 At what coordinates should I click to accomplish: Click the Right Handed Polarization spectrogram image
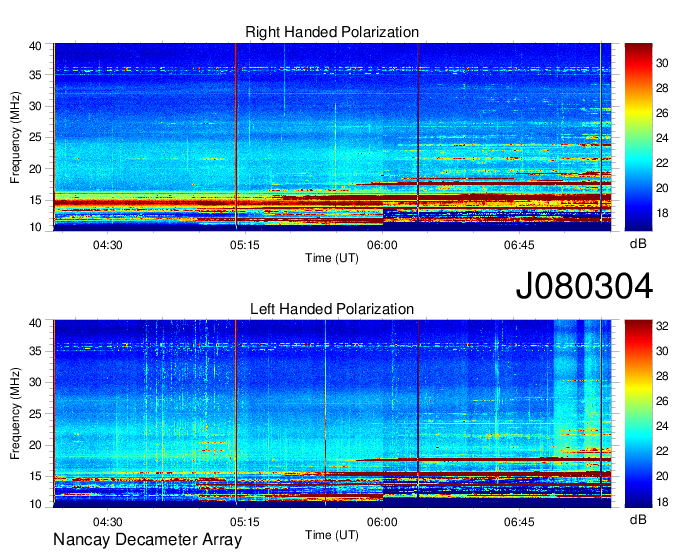click(332, 137)
